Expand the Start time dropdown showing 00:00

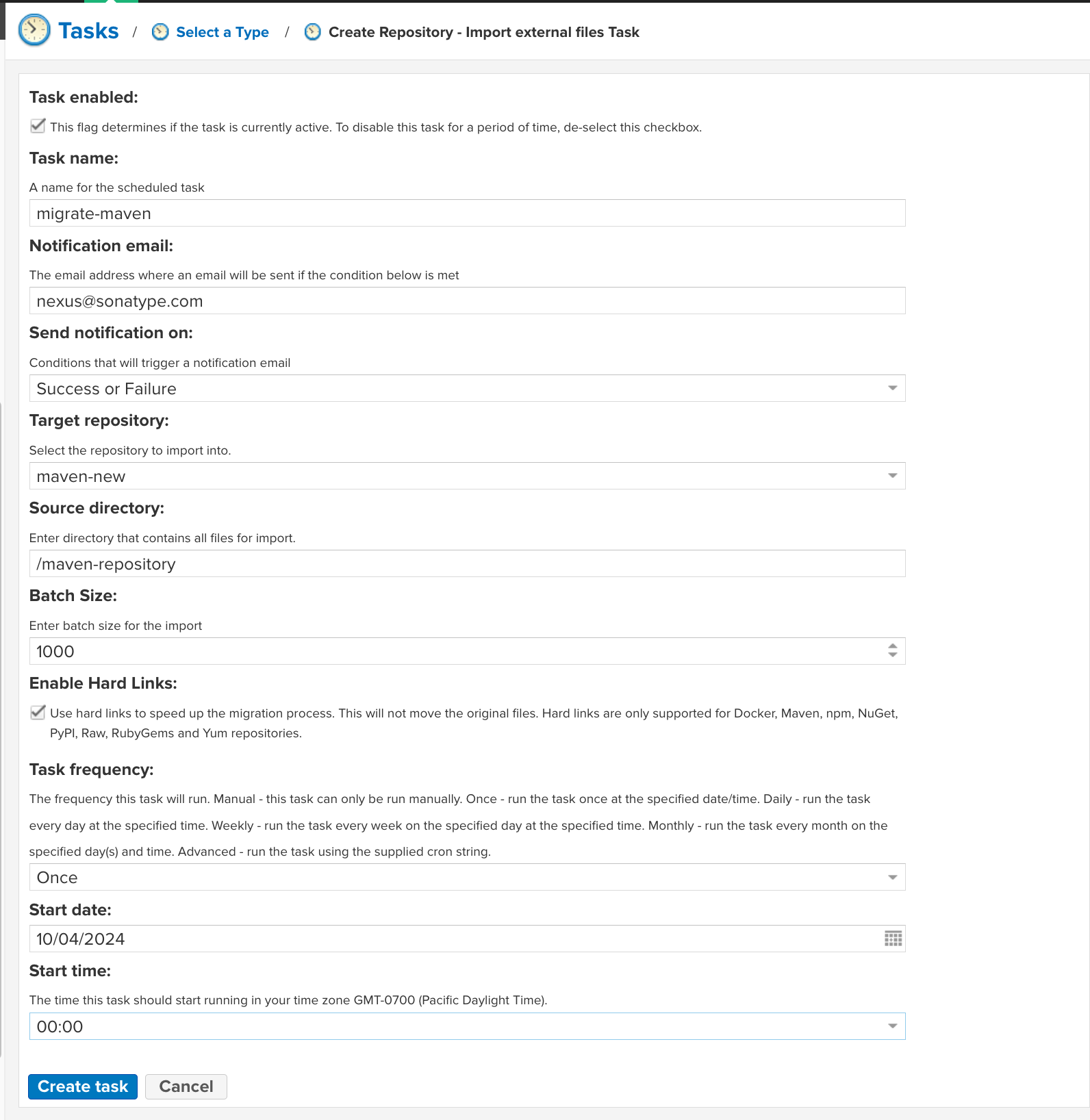(467, 1026)
